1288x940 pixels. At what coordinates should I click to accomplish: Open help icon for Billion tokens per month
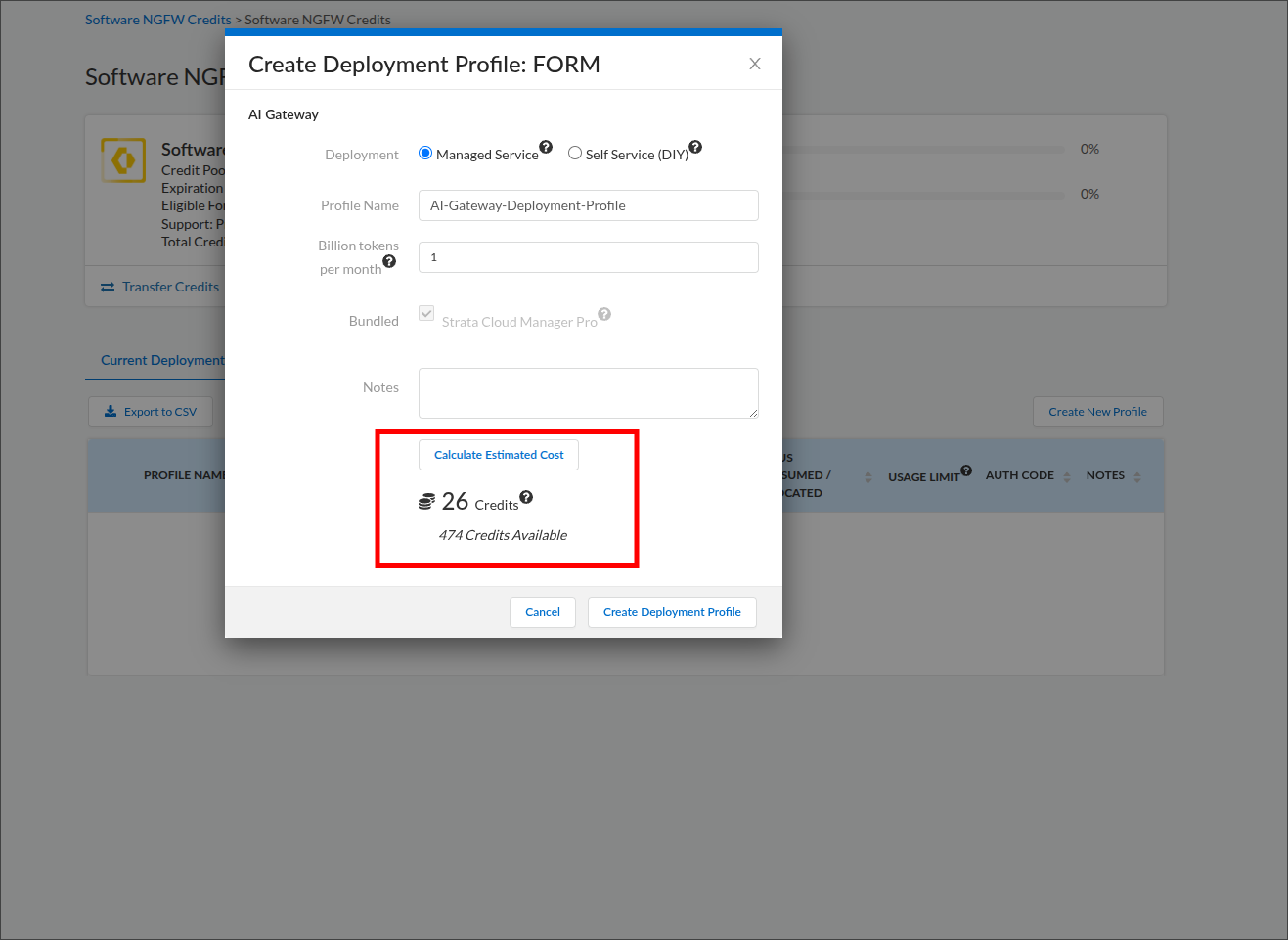[389, 261]
